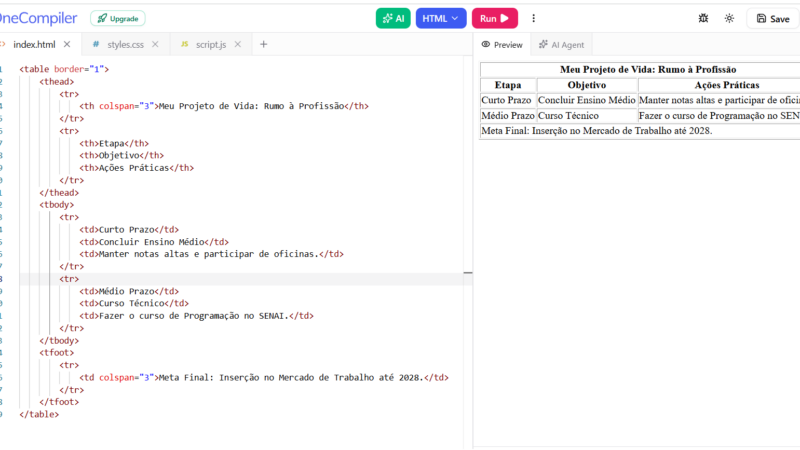Click 'Fazer o curso de Programação' preview cell
This screenshot has height=450, width=800.
[719, 116]
